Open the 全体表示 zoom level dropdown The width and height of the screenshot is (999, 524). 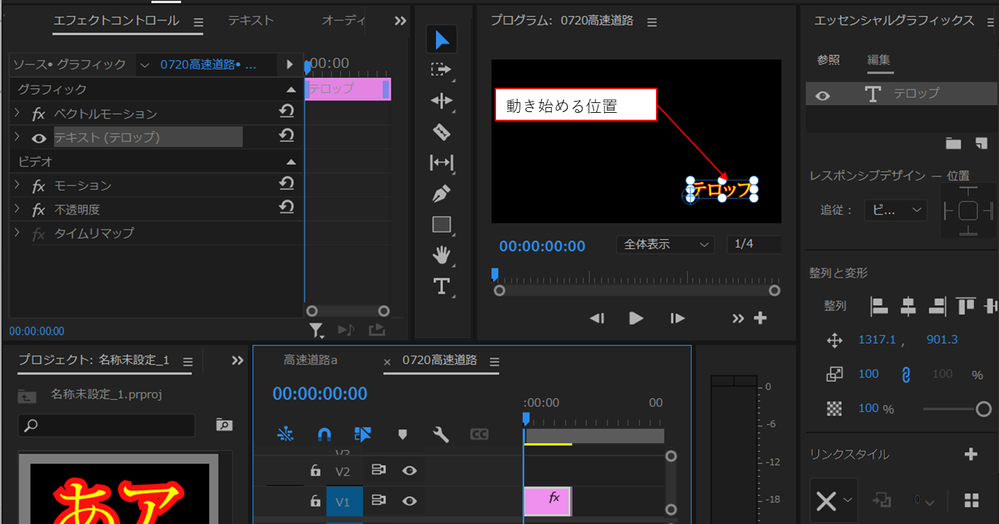pyautogui.click(x=665, y=245)
